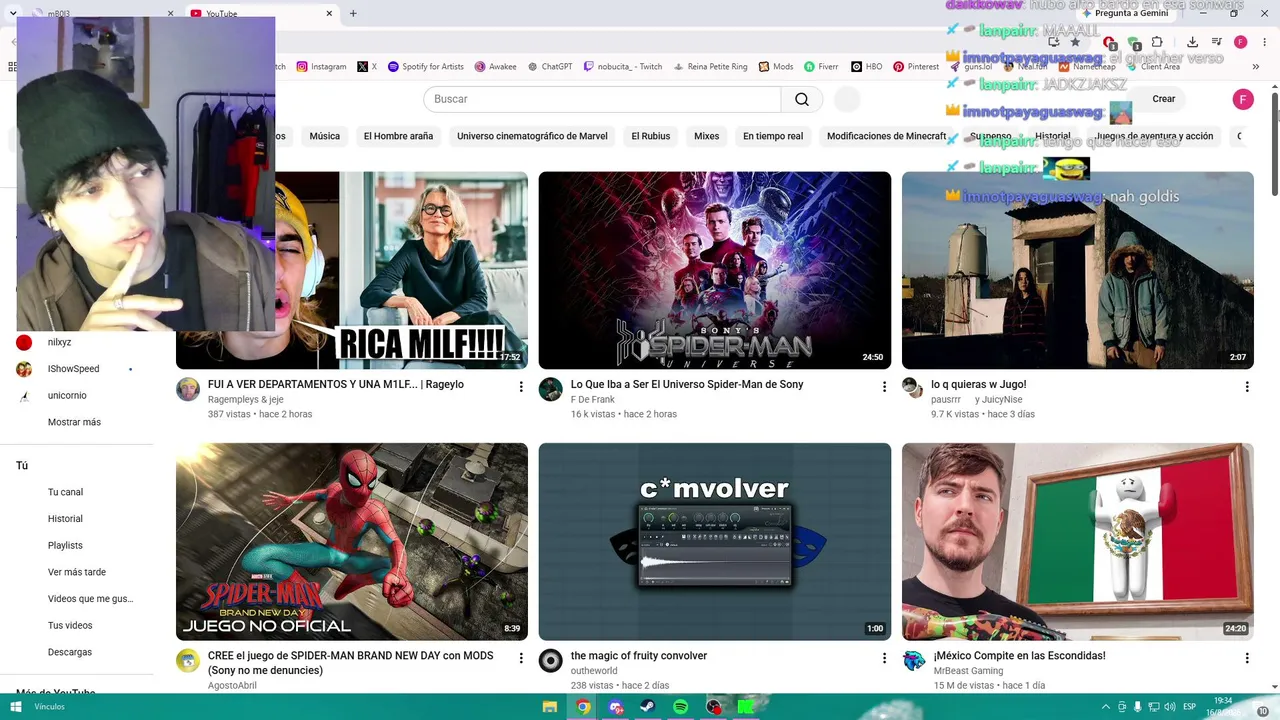This screenshot has height=720, width=1280.
Task: Open the nobucita_ - Twitch bookmark
Action: coord(623,67)
